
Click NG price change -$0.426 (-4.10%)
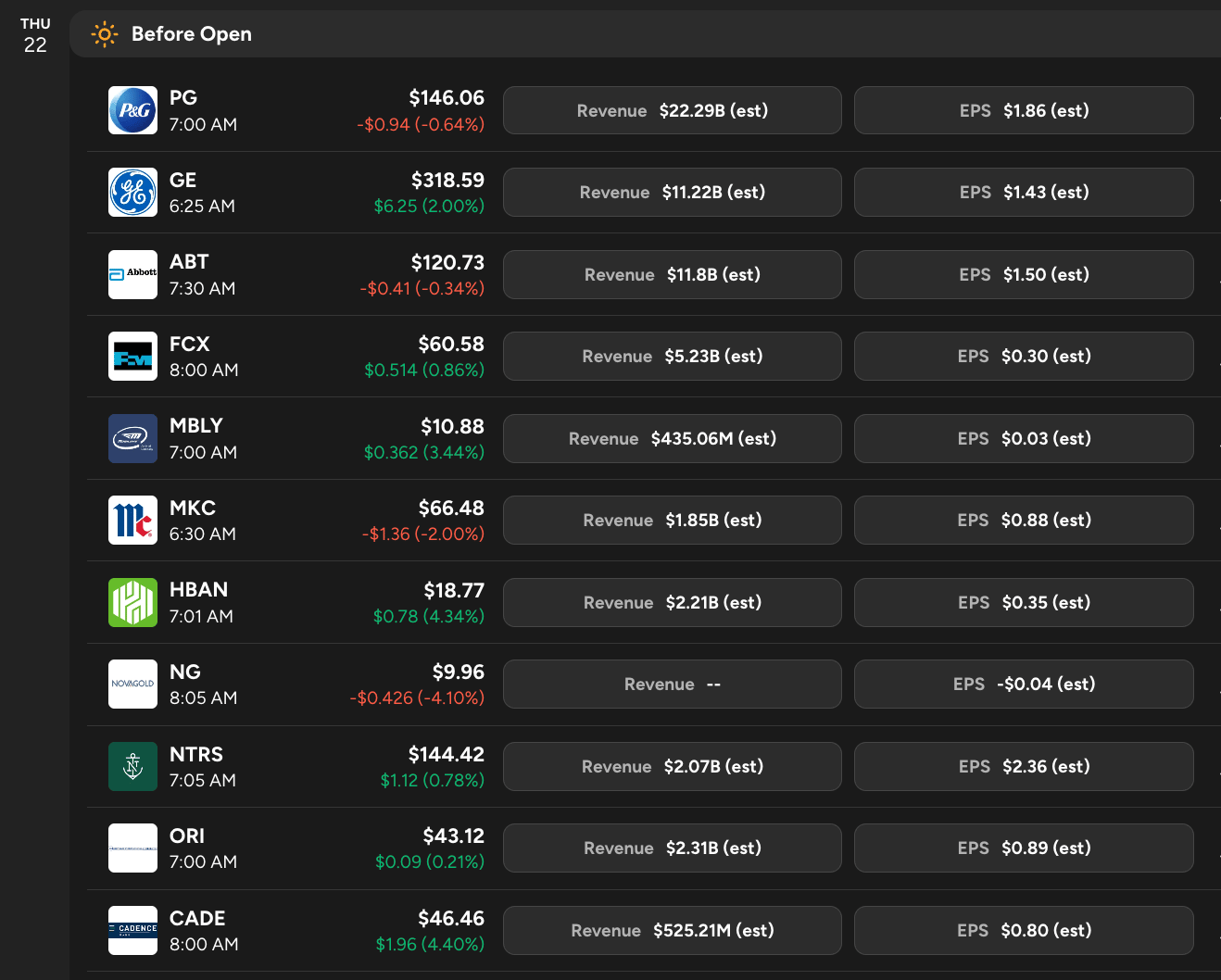tap(417, 697)
